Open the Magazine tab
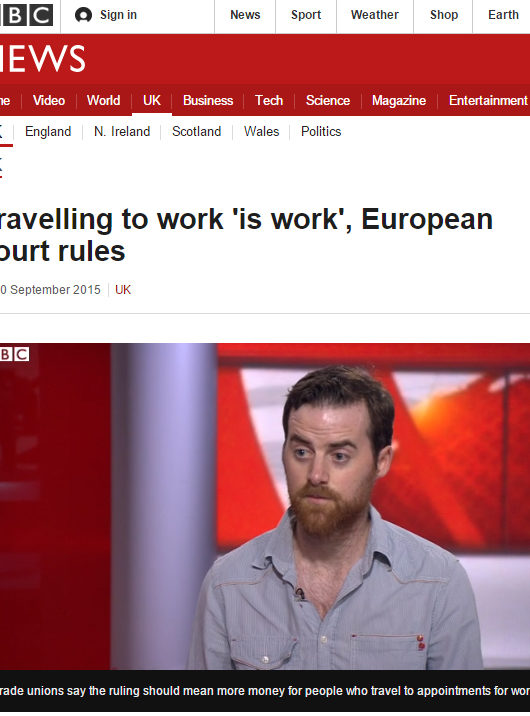530x716 pixels. (399, 100)
